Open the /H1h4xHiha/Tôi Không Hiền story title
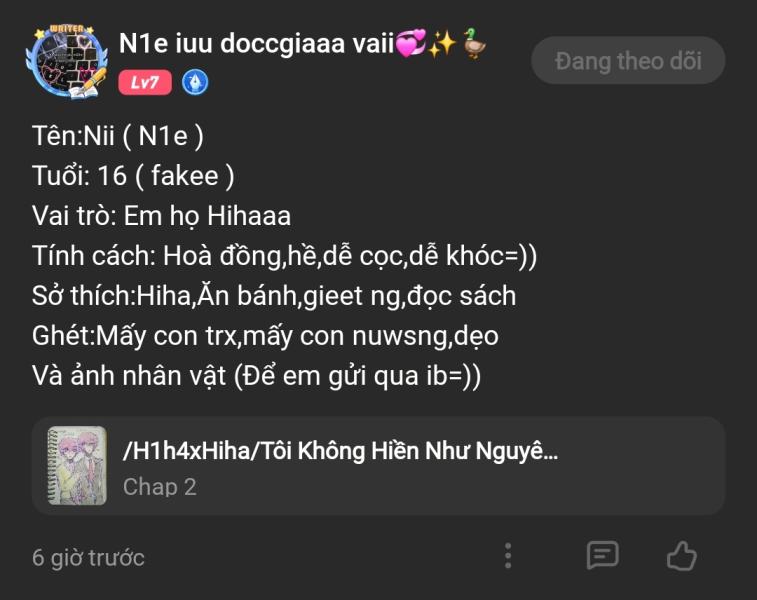This screenshot has width=757, height=600. point(340,452)
